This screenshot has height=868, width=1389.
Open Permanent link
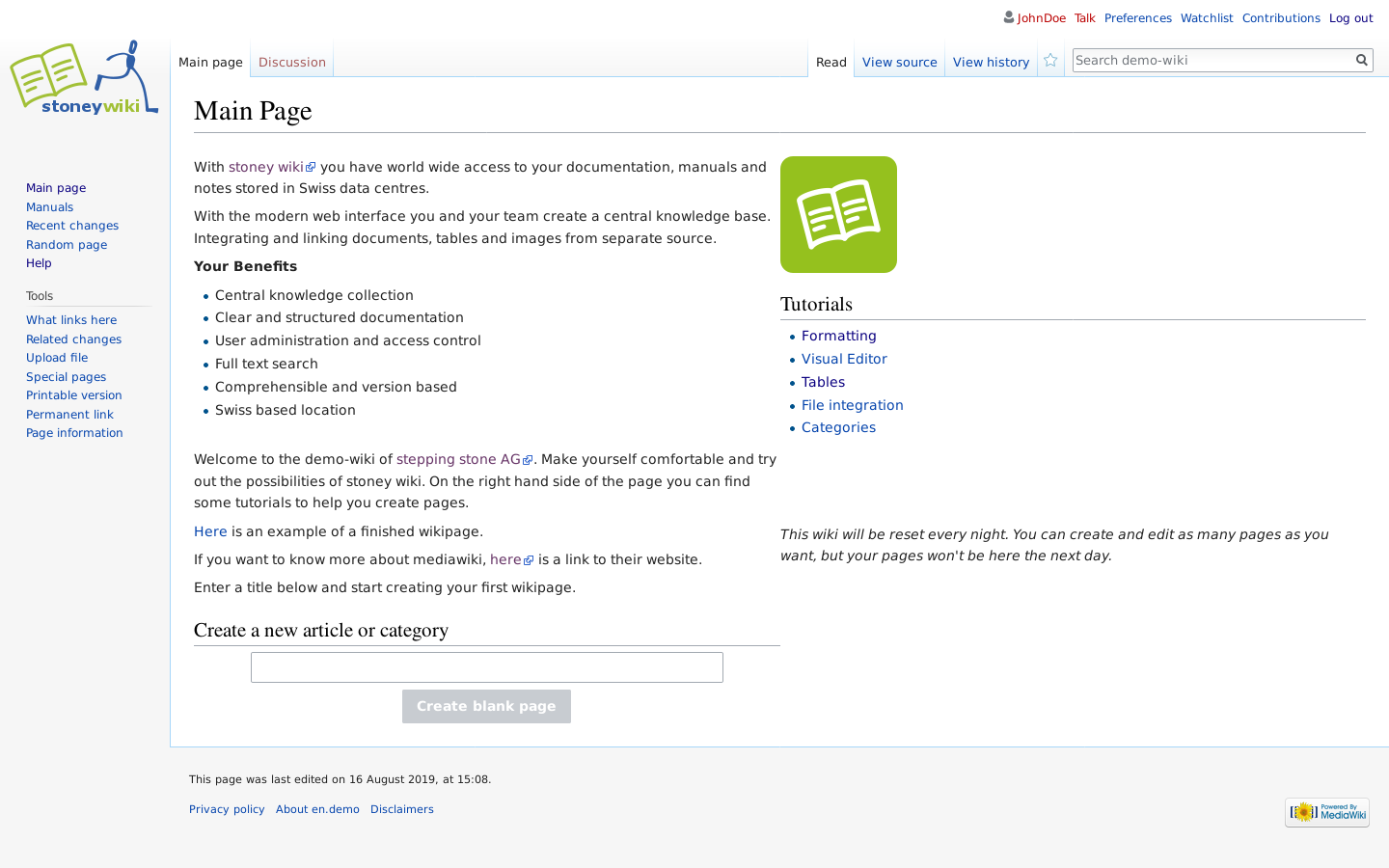pos(69,415)
